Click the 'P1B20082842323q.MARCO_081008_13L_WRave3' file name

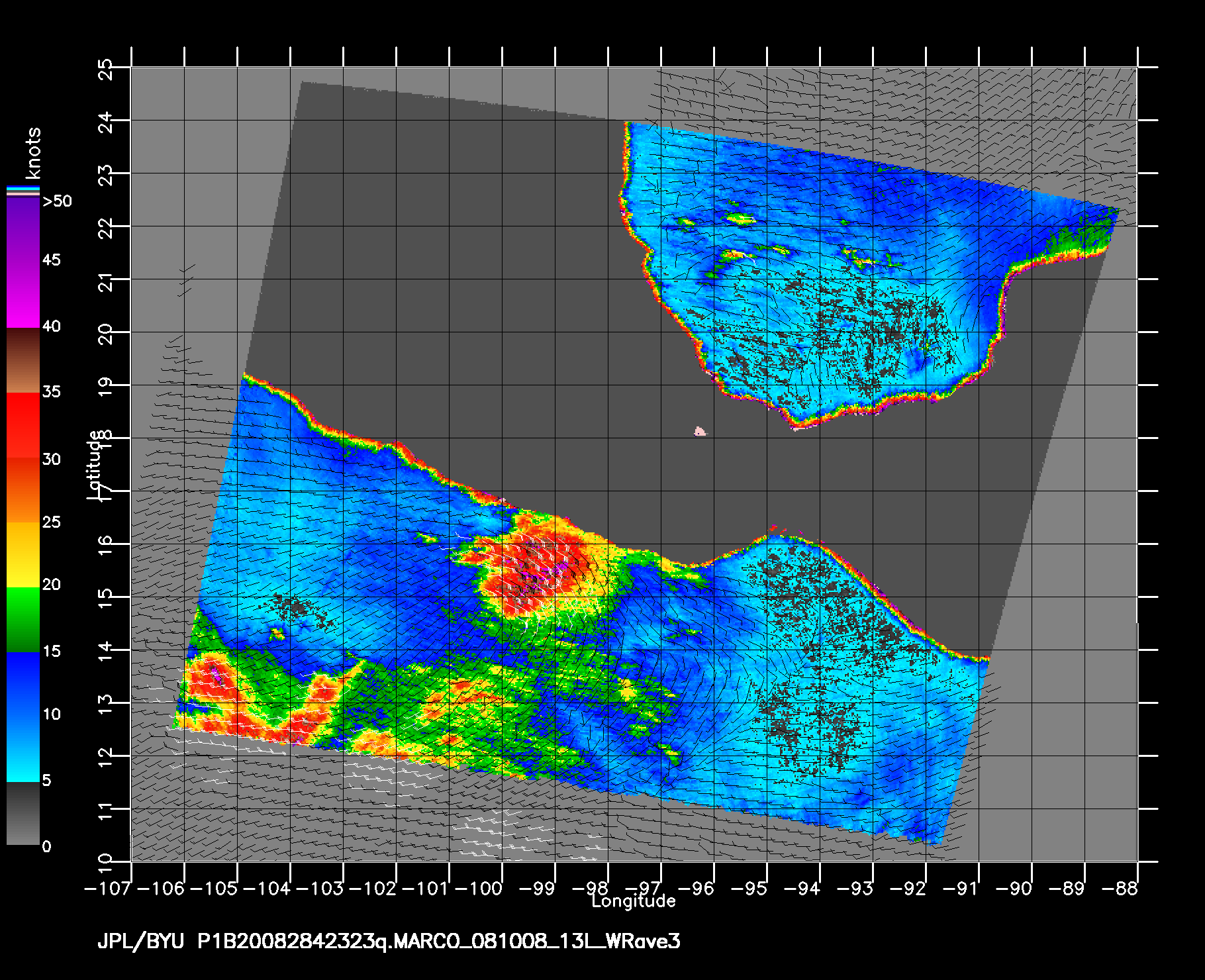[439, 942]
